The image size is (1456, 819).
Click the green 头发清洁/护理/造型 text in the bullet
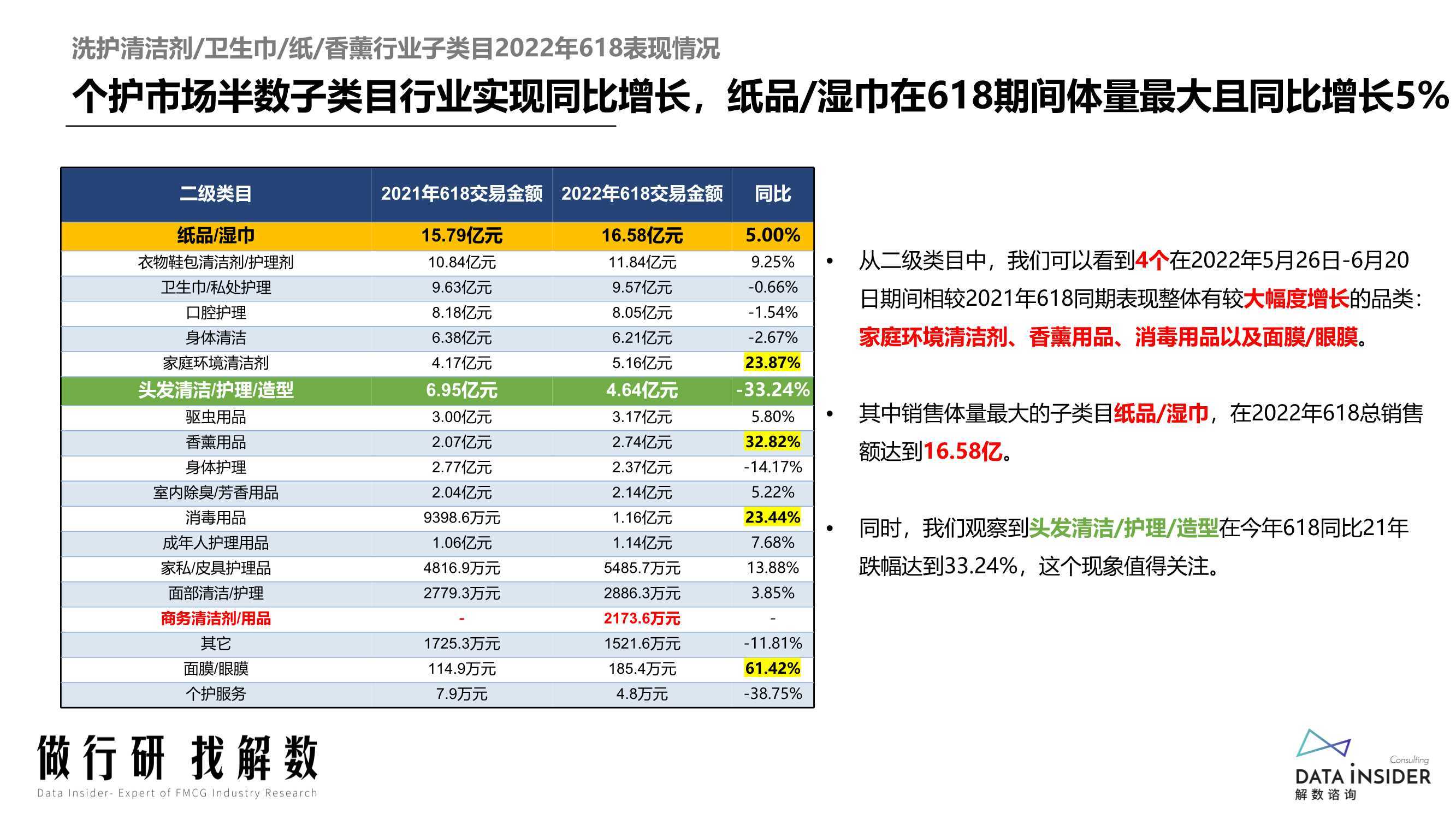[1123, 529]
